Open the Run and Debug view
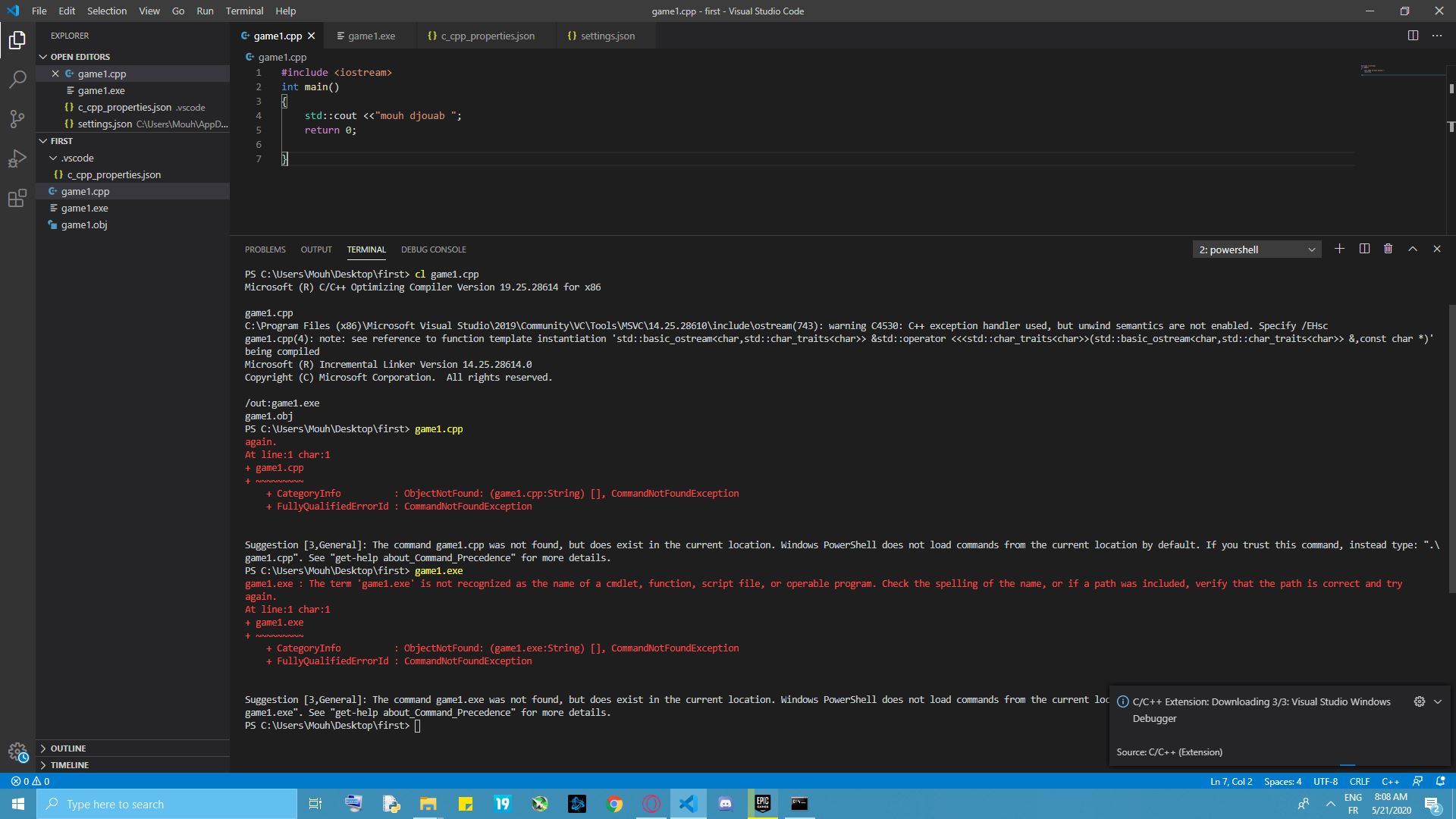 pyautogui.click(x=17, y=158)
